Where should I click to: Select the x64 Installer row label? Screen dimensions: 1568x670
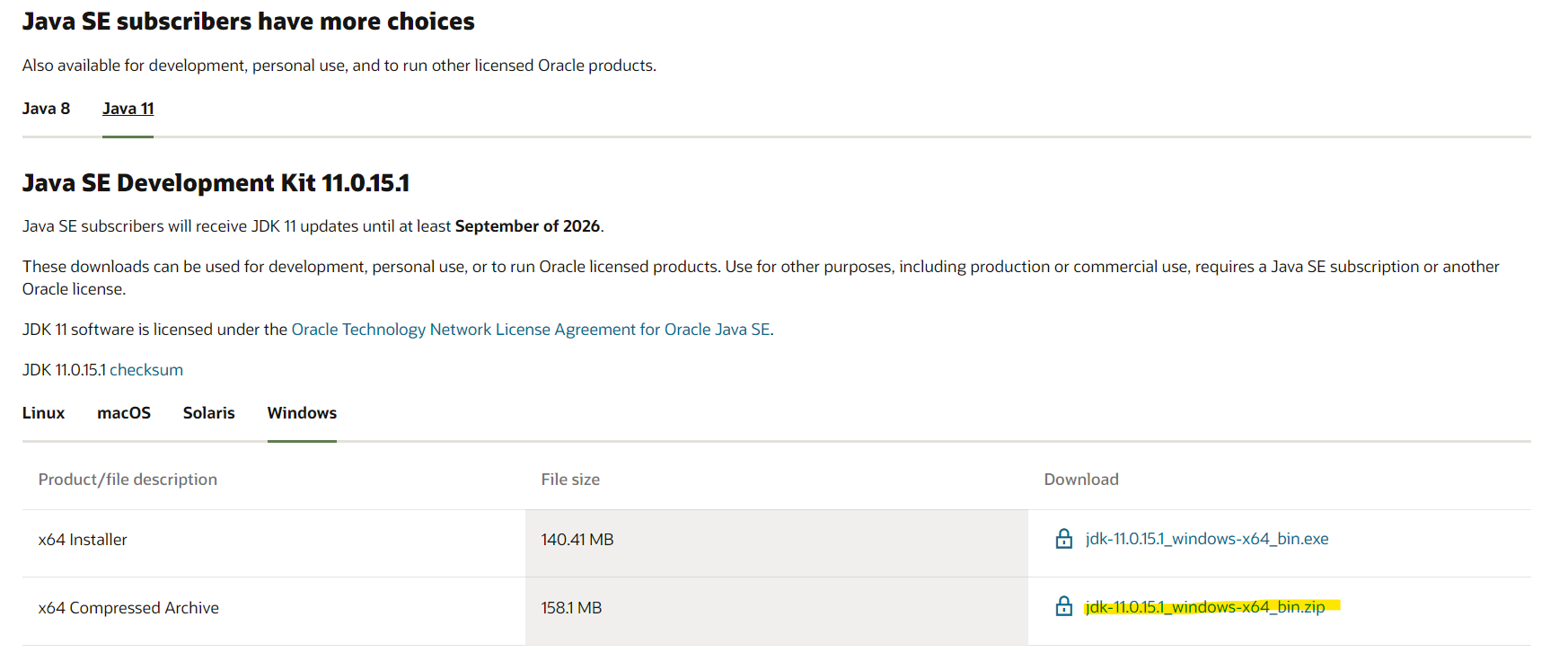click(x=83, y=540)
